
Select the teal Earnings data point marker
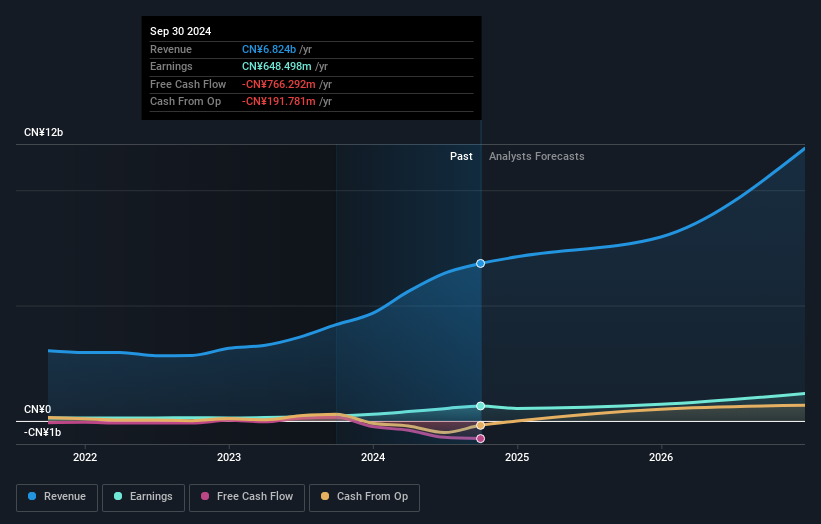[480, 406]
